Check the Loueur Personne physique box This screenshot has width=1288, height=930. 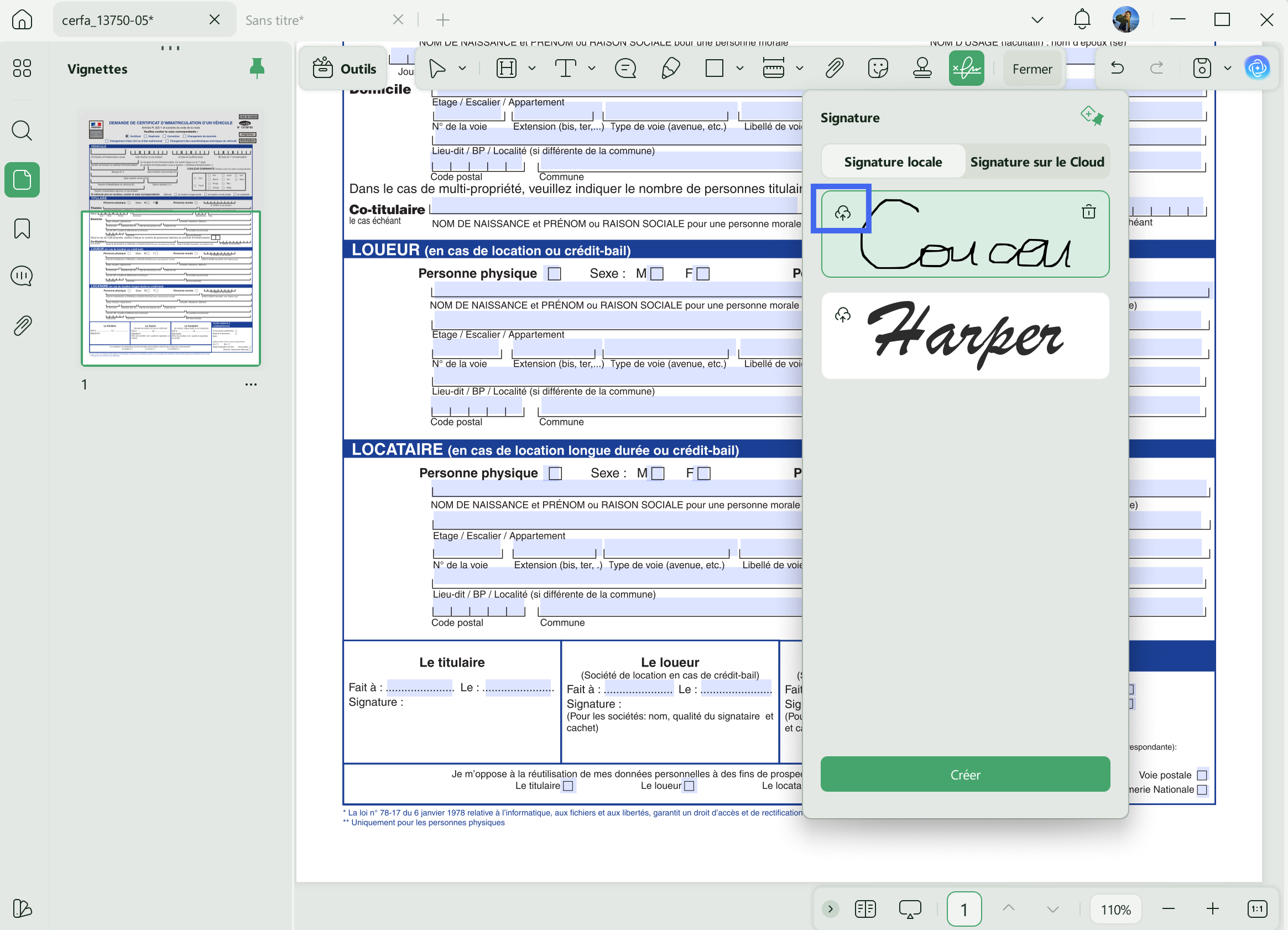[554, 273]
